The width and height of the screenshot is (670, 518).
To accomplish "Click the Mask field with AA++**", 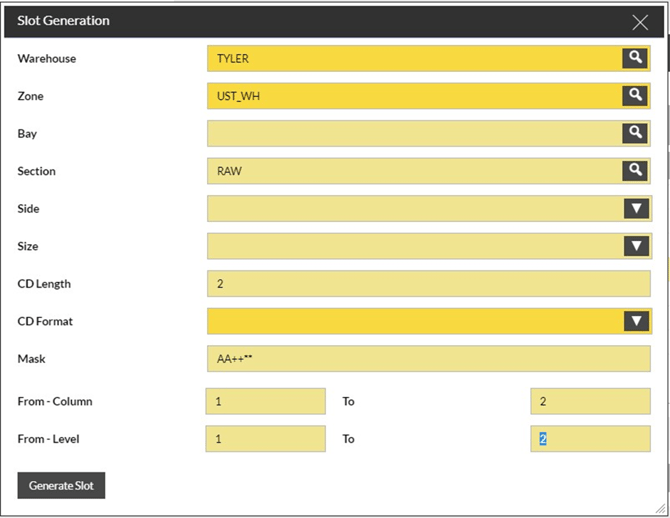I will click(428, 359).
